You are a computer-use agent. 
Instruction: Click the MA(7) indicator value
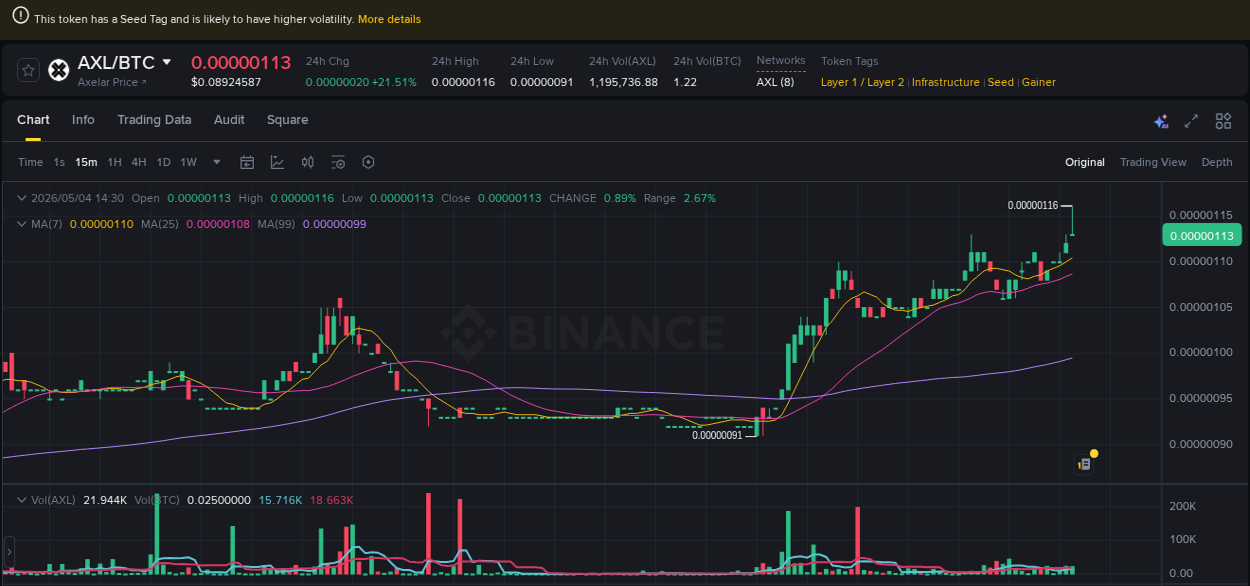(x=101, y=224)
